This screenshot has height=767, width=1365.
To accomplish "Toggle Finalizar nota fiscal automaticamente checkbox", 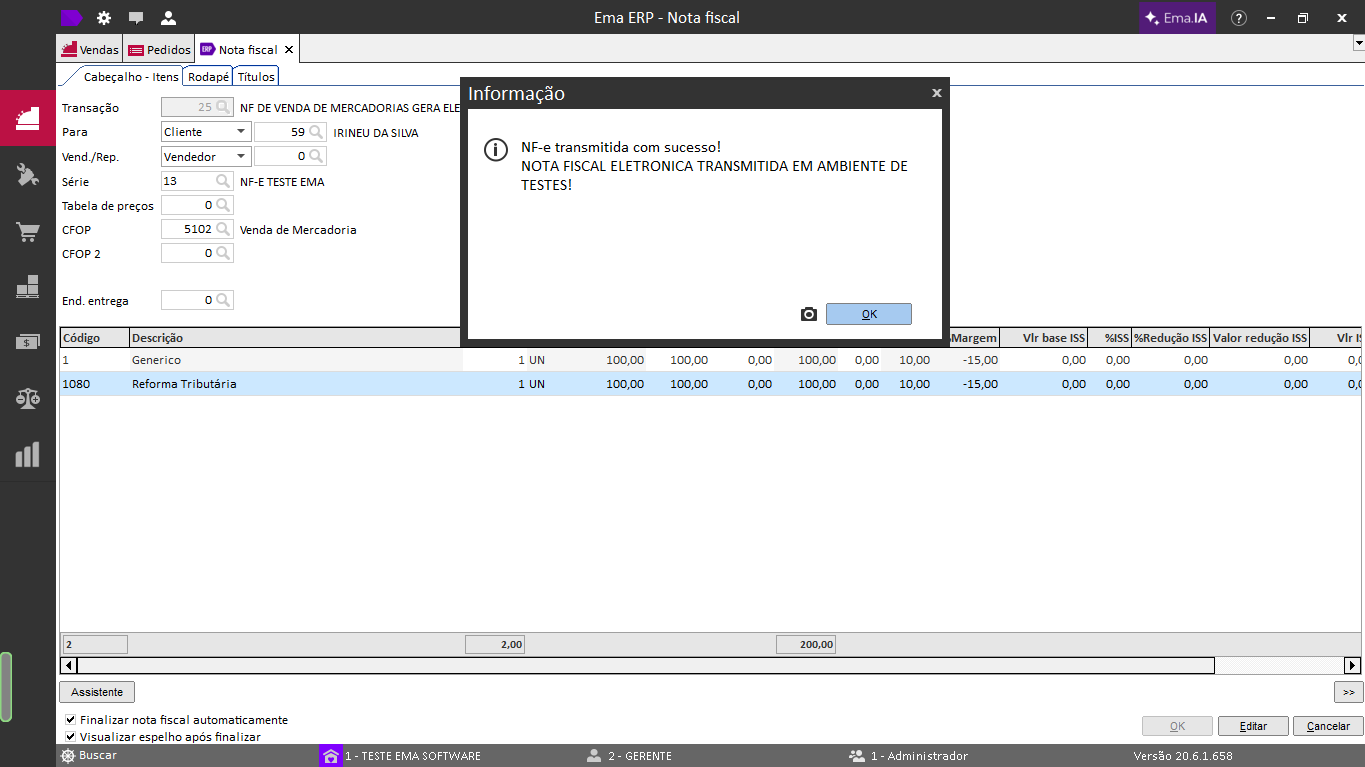I will [70, 720].
